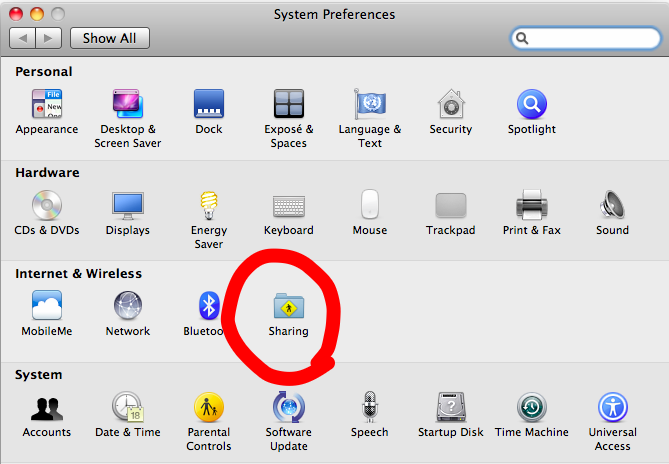669x464 pixels.
Task: Go forward with the right arrow button
Action: 49,38
